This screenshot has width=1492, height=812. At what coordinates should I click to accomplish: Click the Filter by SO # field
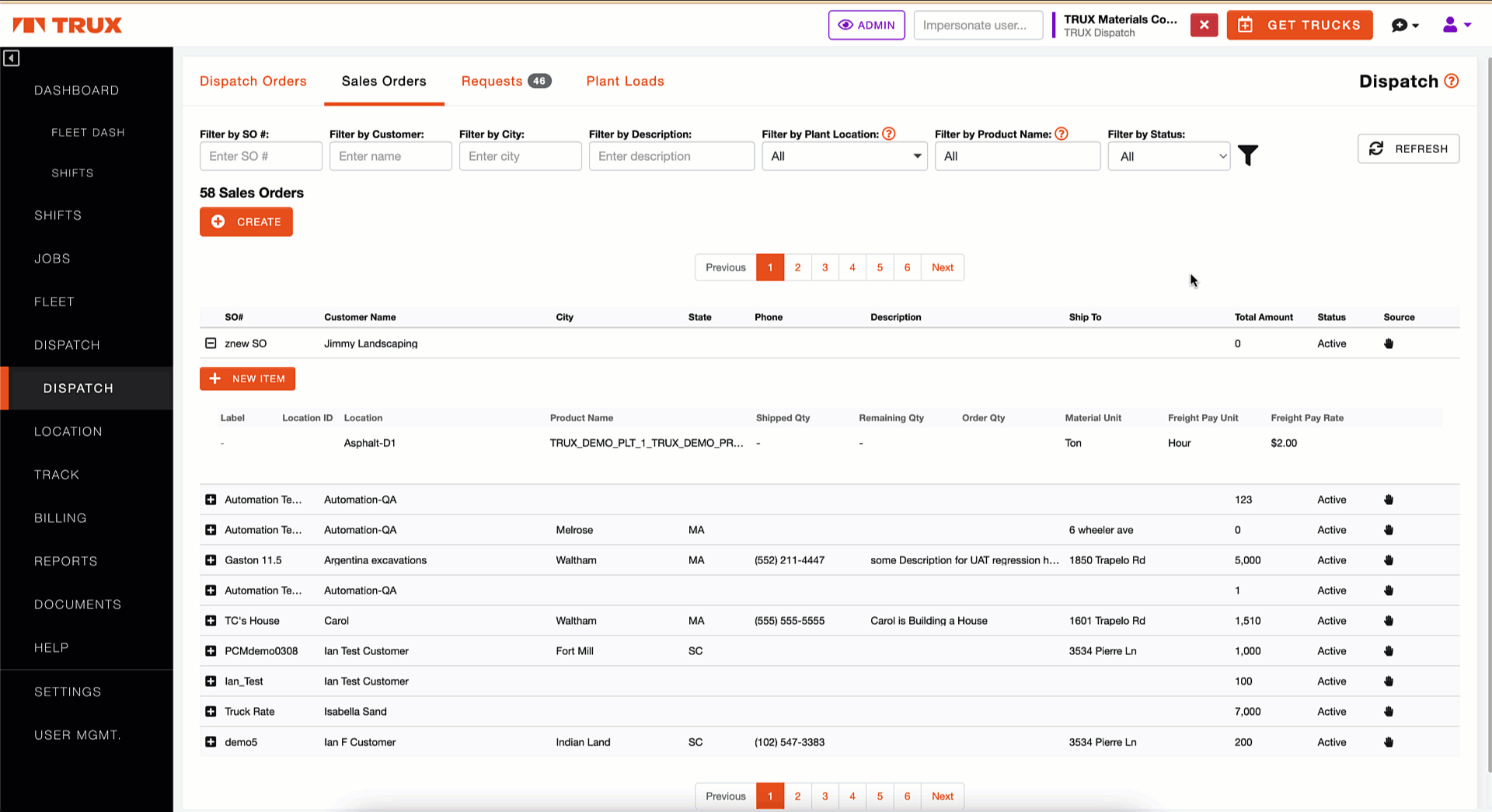pyautogui.click(x=261, y=156)
